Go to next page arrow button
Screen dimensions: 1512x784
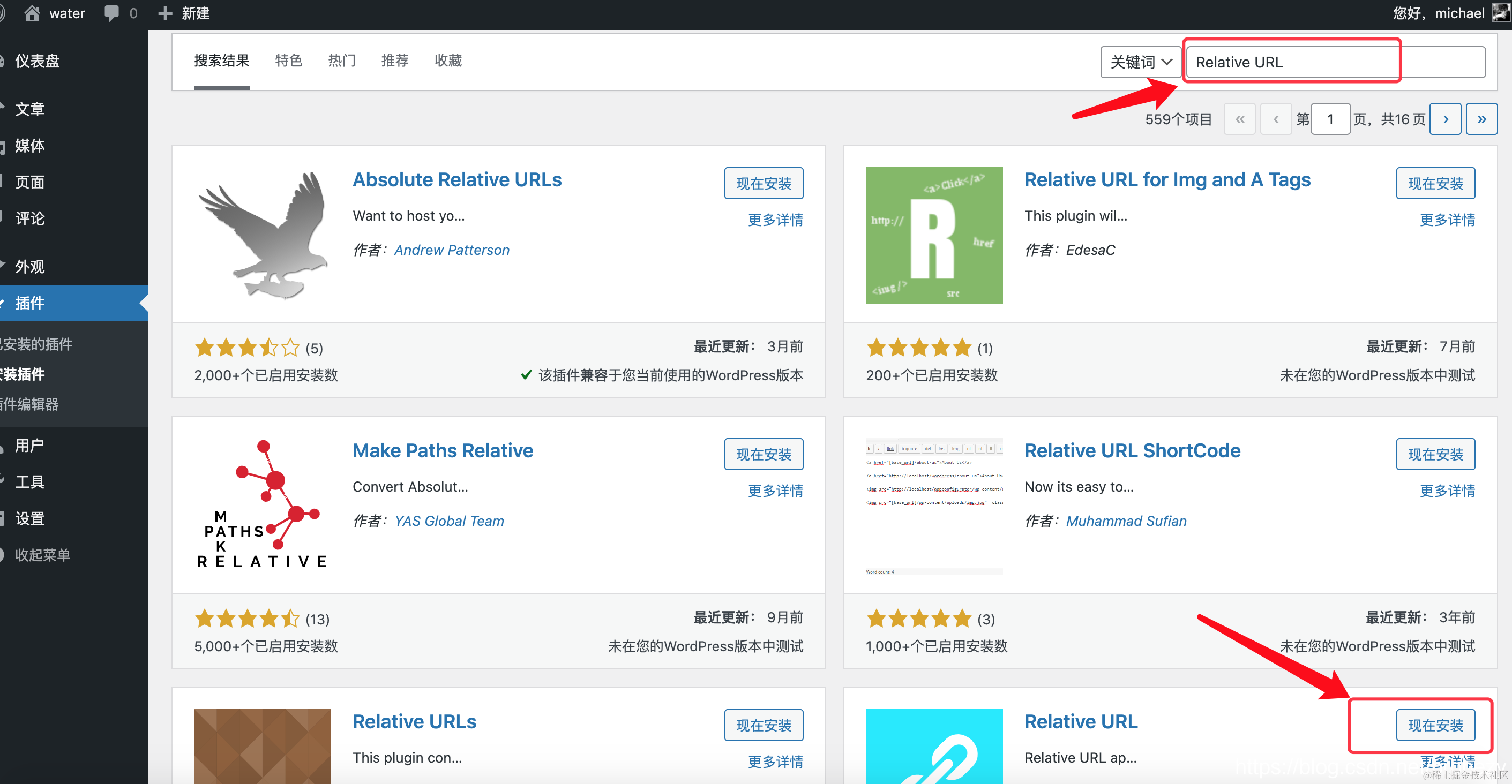(1445, 119)
